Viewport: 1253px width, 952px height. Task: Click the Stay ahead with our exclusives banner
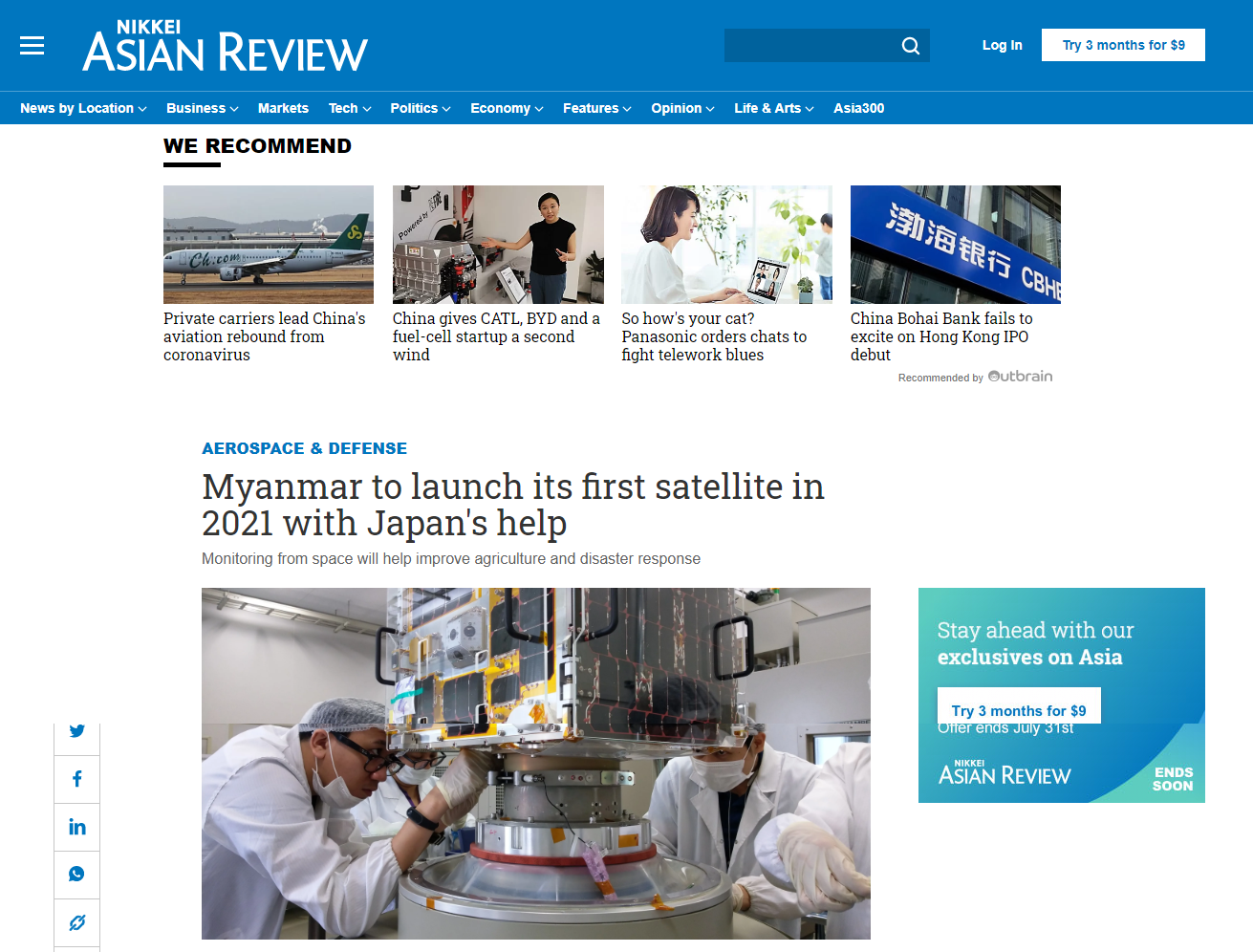1062,695
